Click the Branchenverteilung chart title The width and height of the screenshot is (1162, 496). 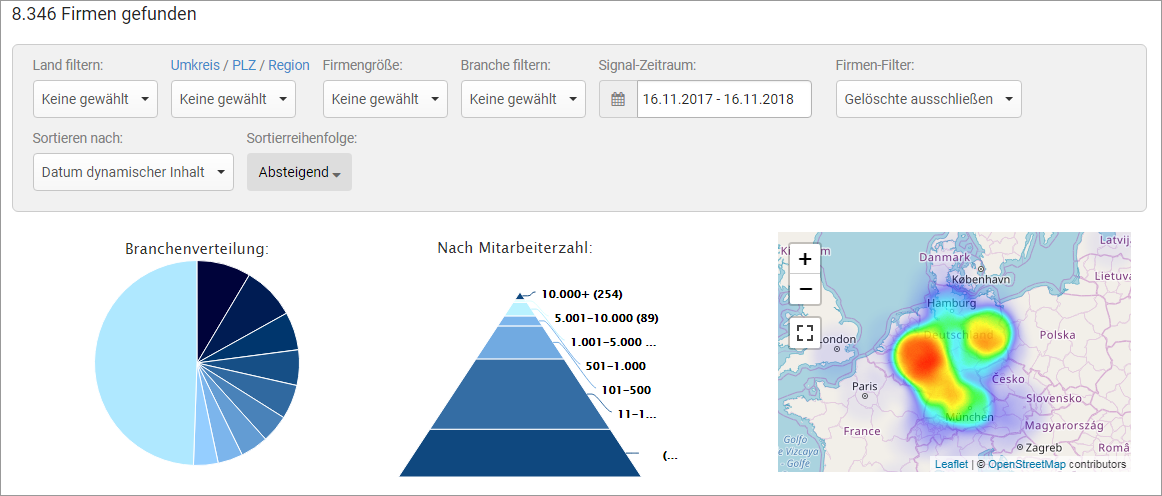(x=197, y=249)
